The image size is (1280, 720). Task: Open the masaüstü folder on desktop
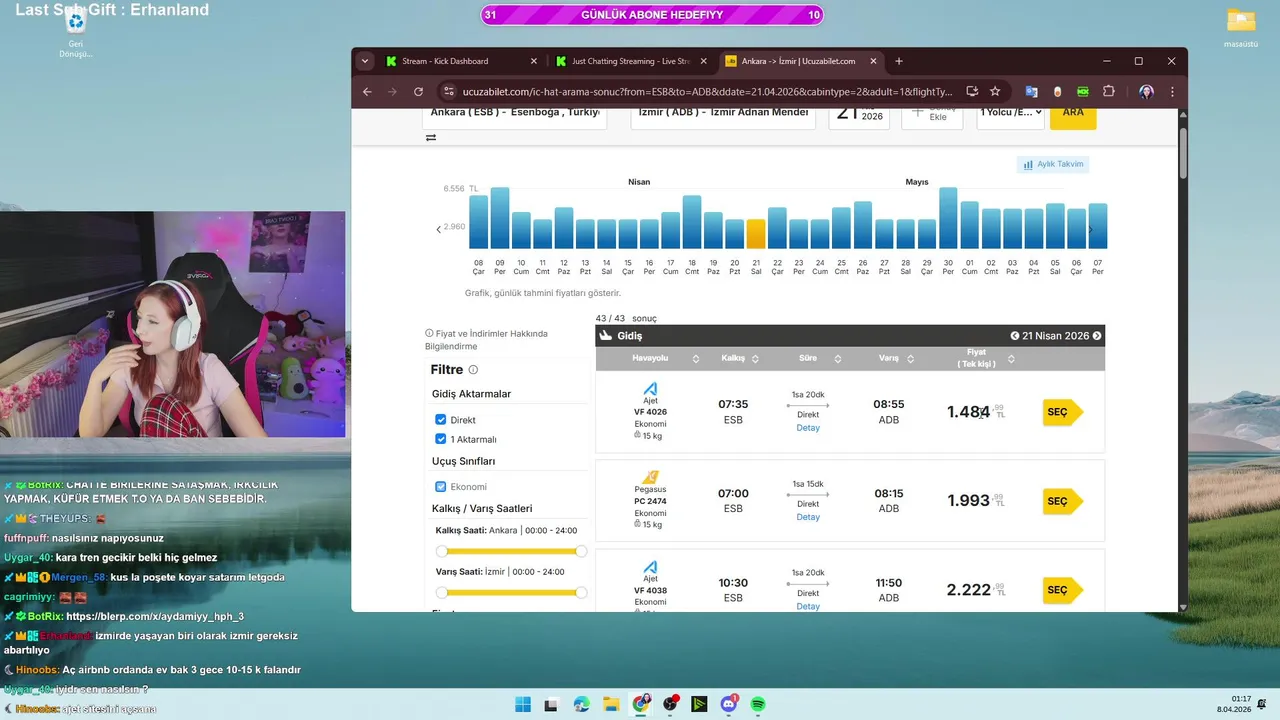pyautogui.click(x=1240, y=28)
